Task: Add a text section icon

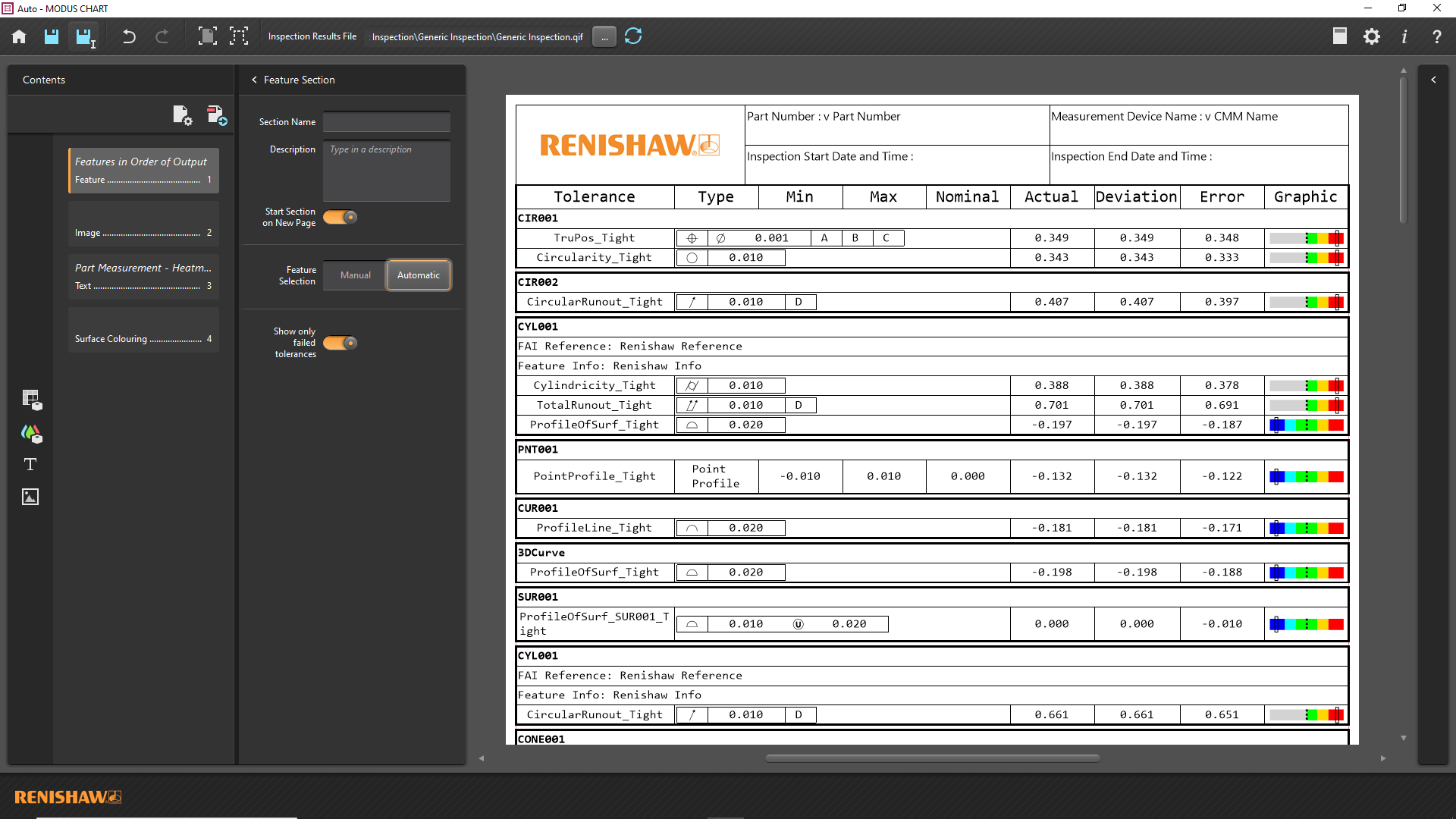Action: 30,464
